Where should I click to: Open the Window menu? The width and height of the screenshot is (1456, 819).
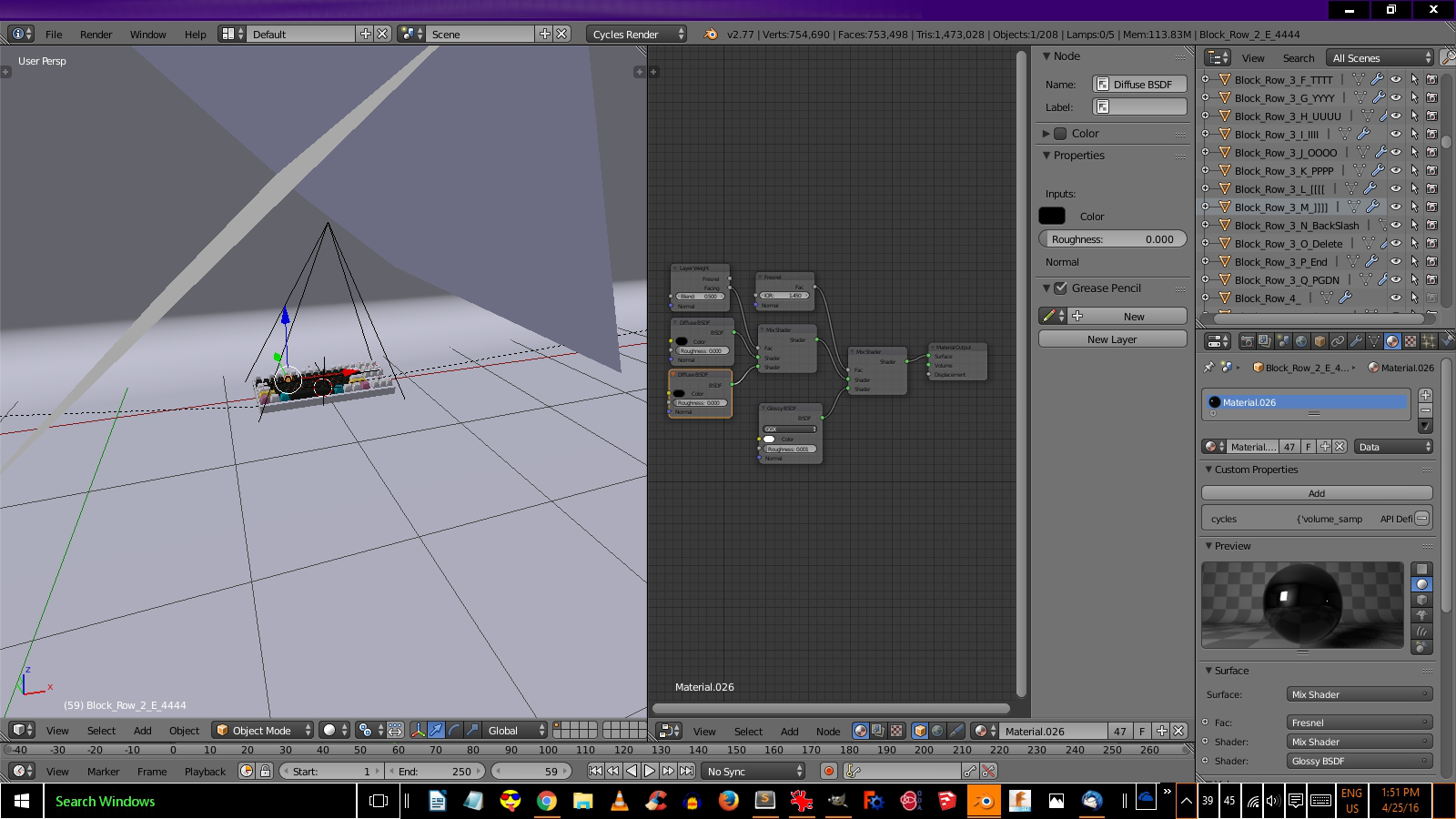coord(147,35)
